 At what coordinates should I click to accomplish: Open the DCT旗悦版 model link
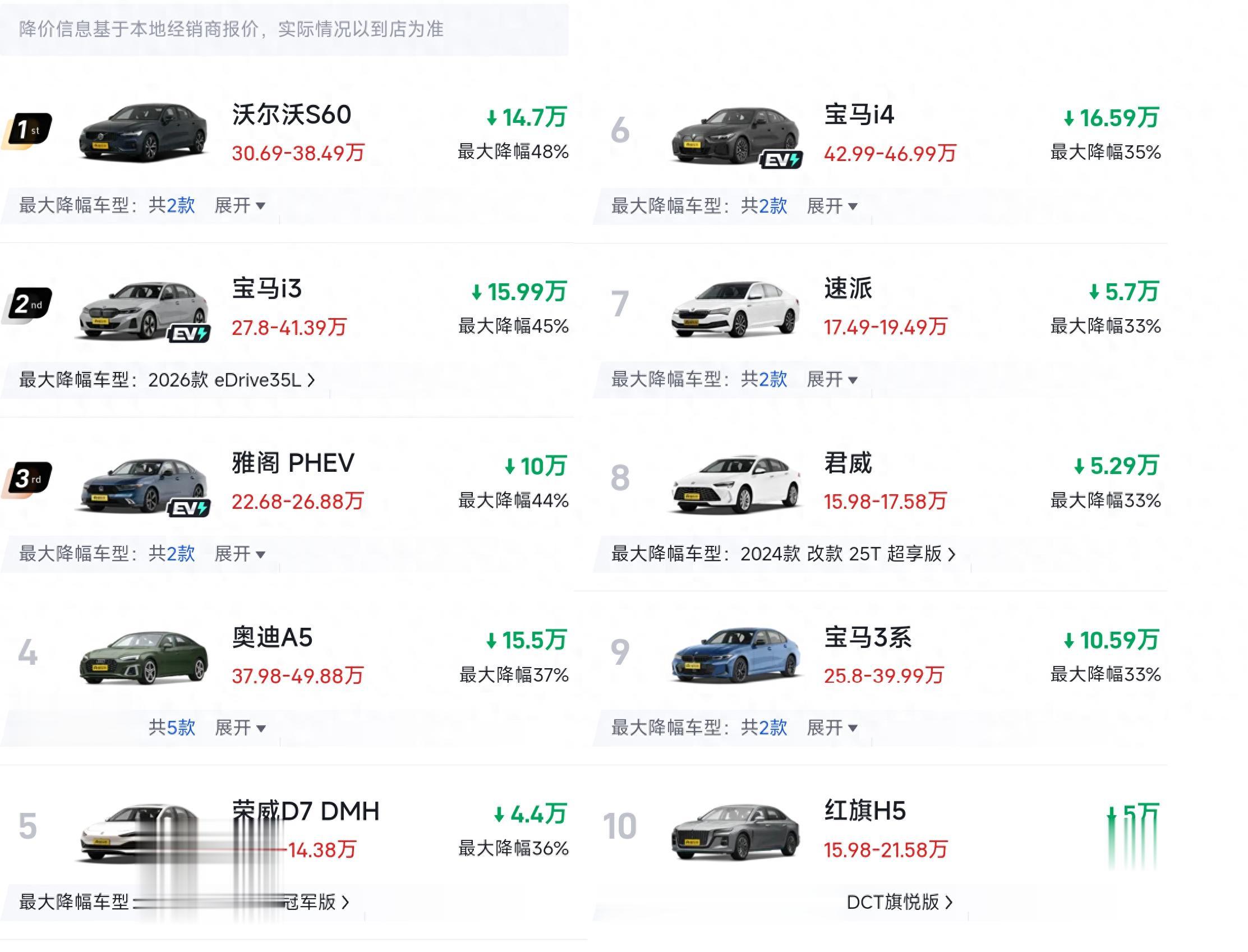click(x=899, y=902)
